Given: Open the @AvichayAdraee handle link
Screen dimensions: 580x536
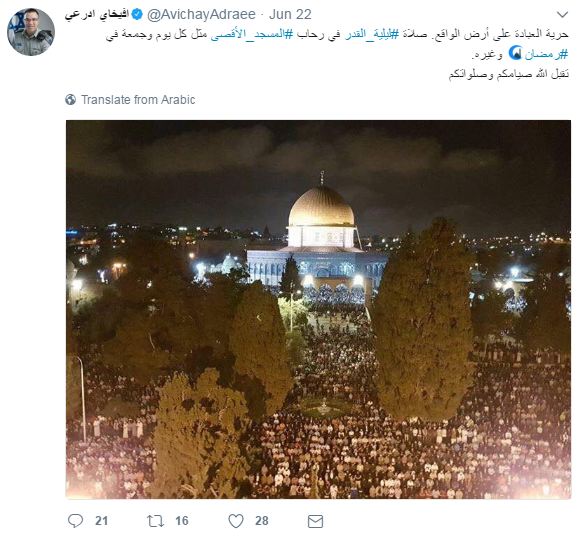Looking at the screenshot, I should coord(201,14).
